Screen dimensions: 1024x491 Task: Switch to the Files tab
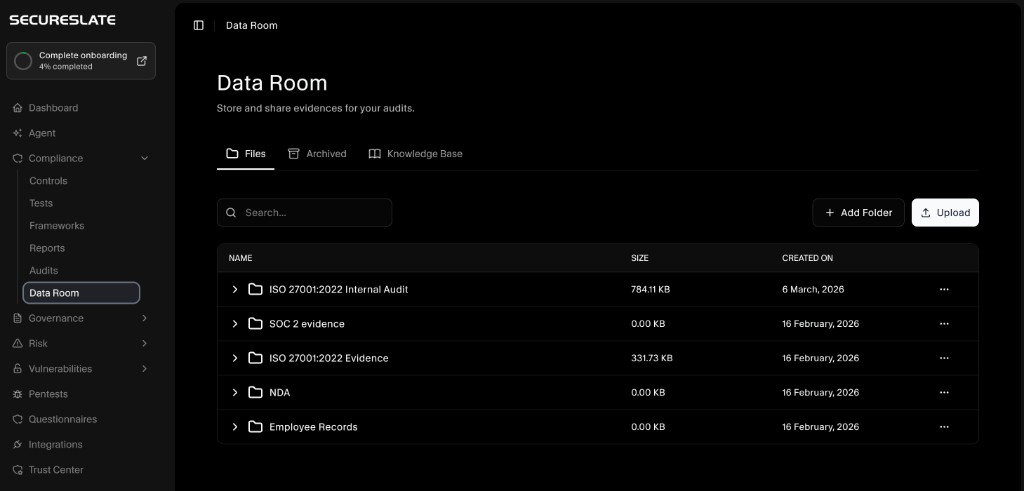246,154
